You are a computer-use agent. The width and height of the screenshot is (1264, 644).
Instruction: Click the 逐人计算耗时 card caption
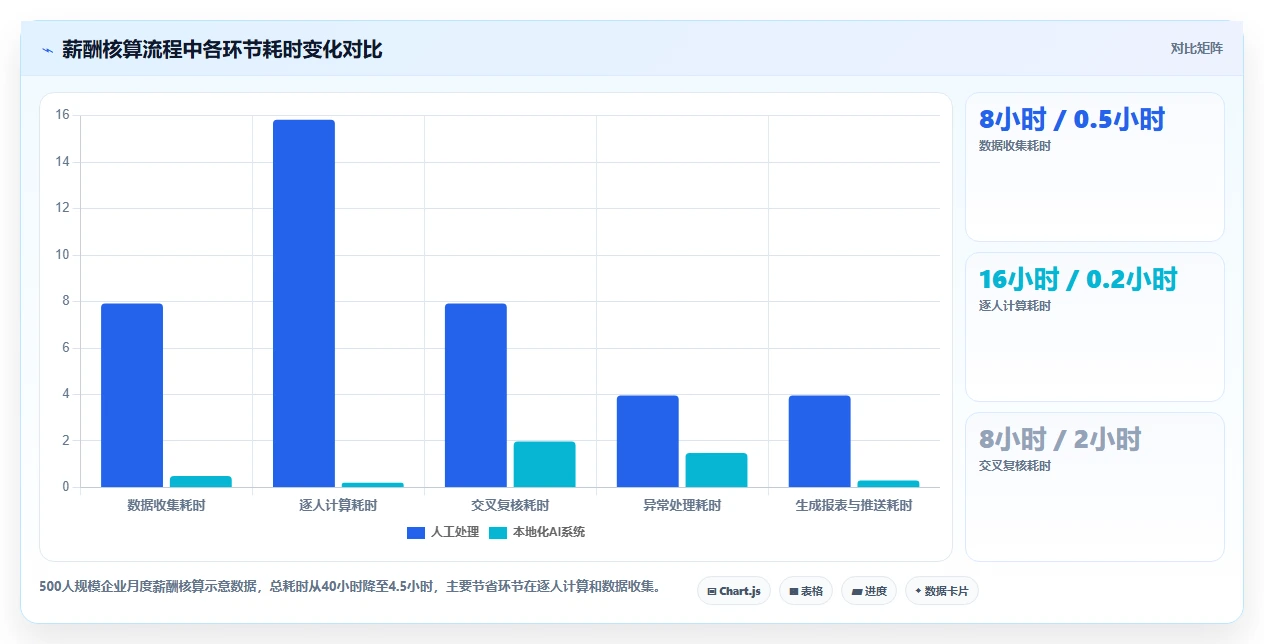point(1015,306)
